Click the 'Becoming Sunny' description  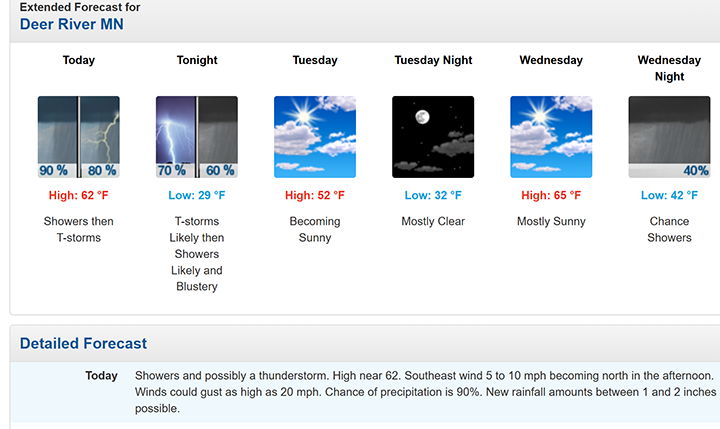coord(315,229)
